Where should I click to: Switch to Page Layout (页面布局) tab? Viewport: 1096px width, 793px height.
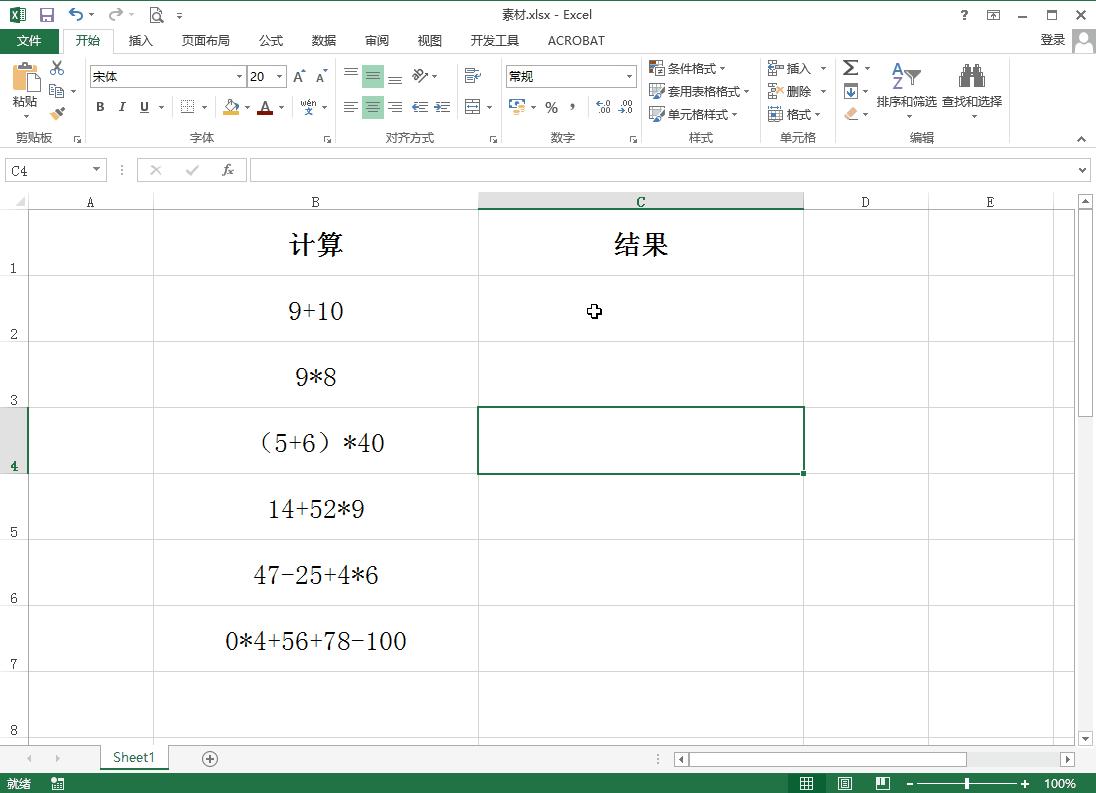(206, 41)
